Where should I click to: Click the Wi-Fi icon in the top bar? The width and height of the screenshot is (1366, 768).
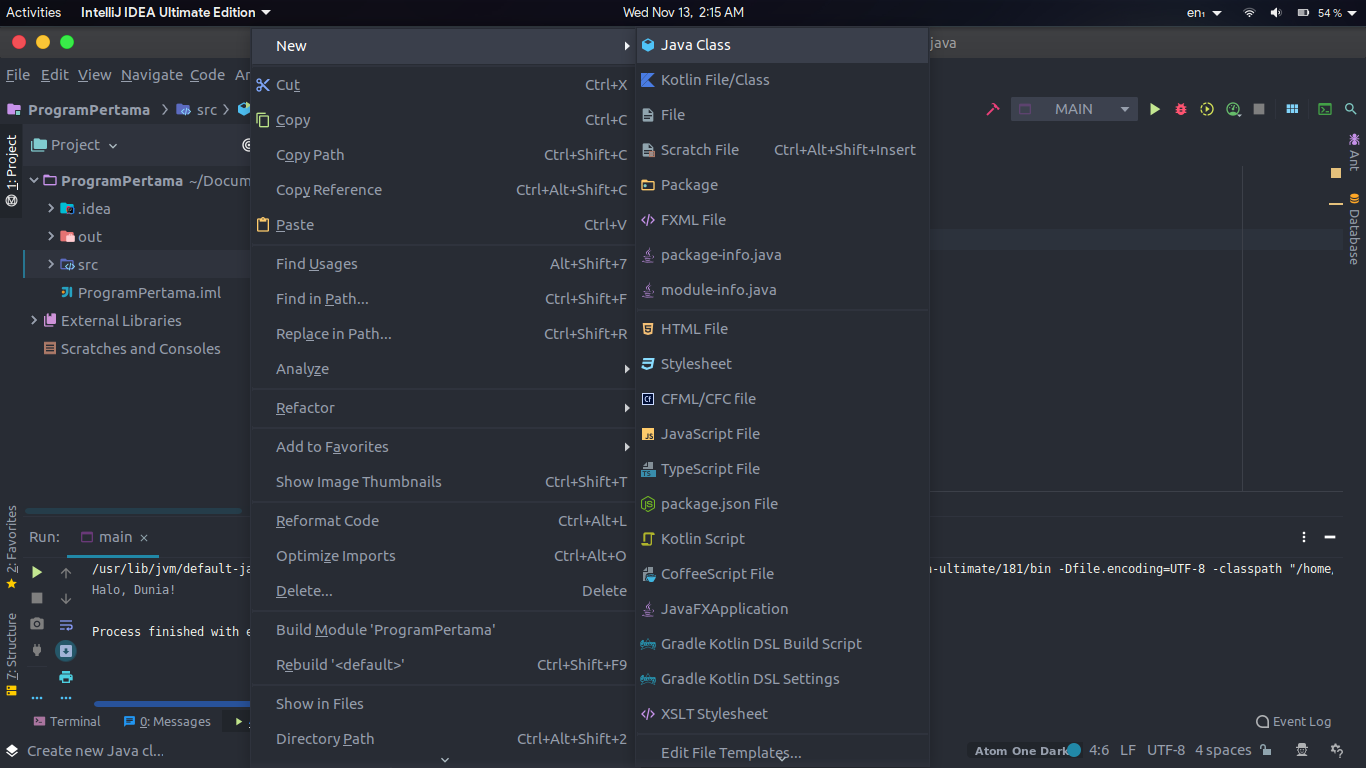tap(1249, 13)
